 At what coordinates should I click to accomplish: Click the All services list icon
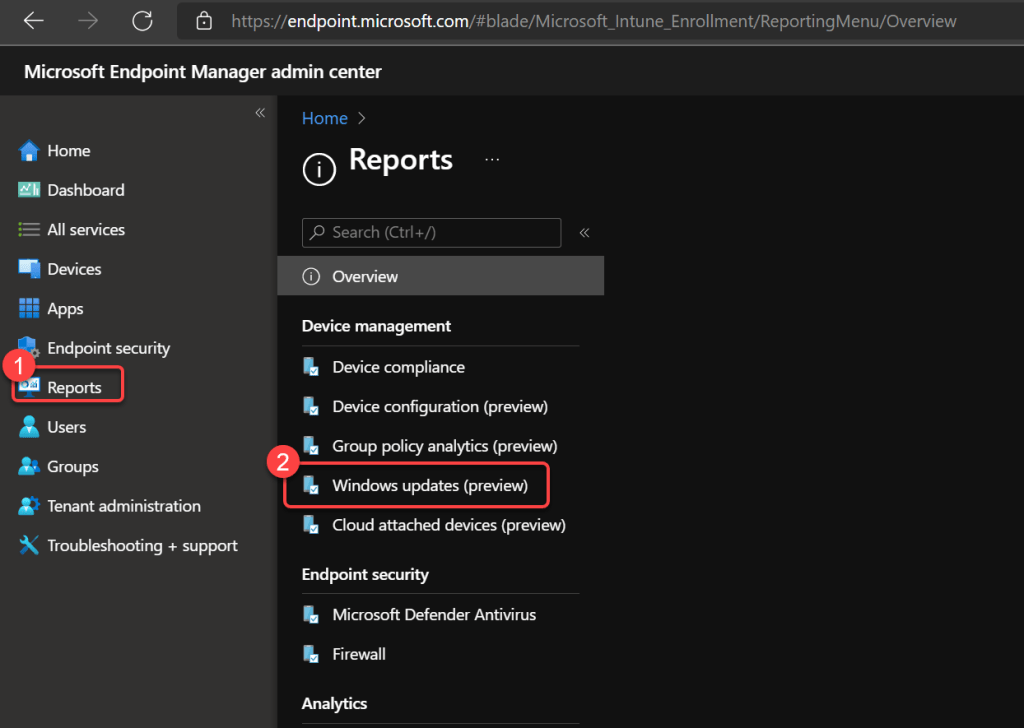(x=29, y=230)
